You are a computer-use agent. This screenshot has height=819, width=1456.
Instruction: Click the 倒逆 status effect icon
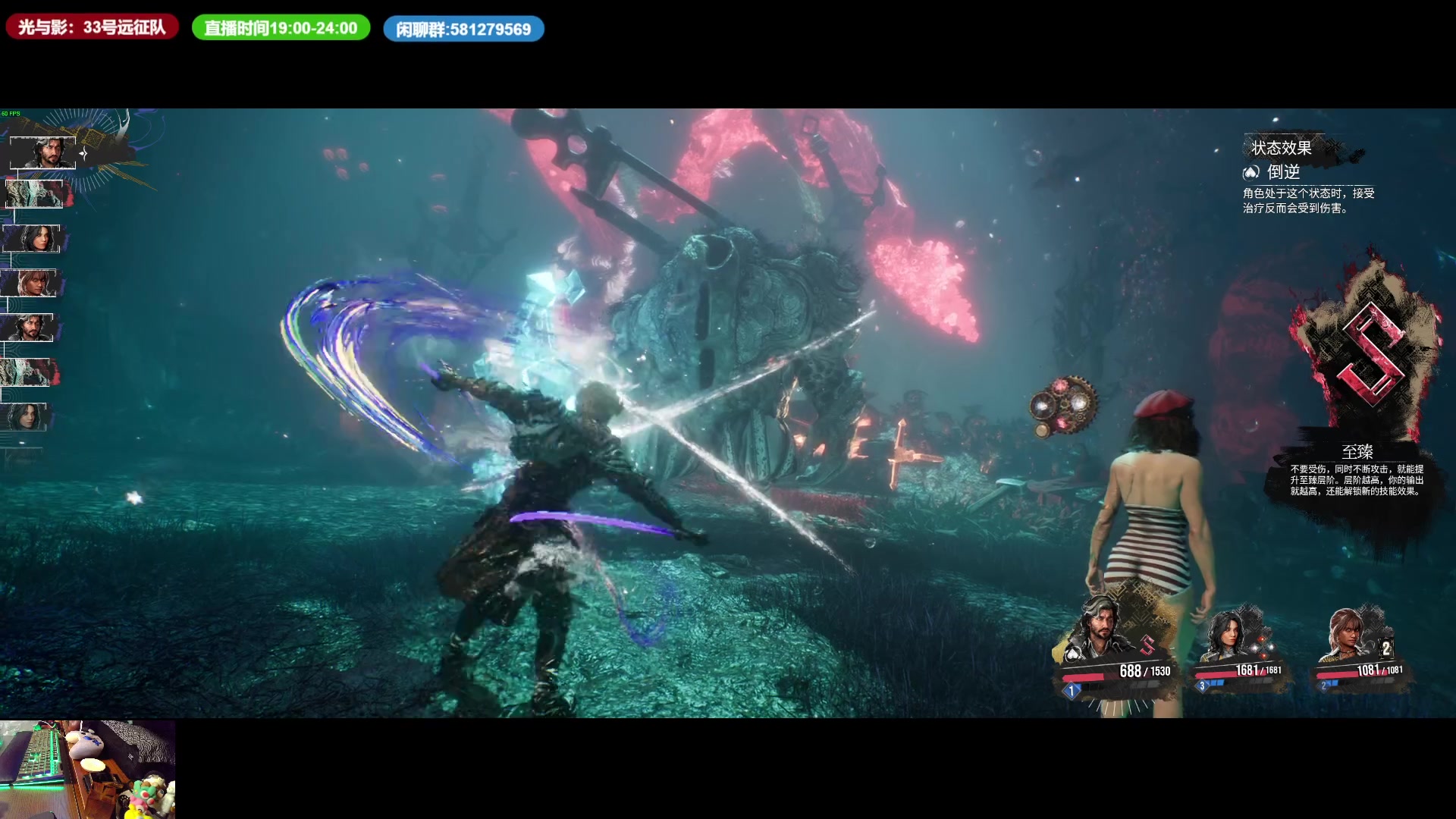(1251, 172)
